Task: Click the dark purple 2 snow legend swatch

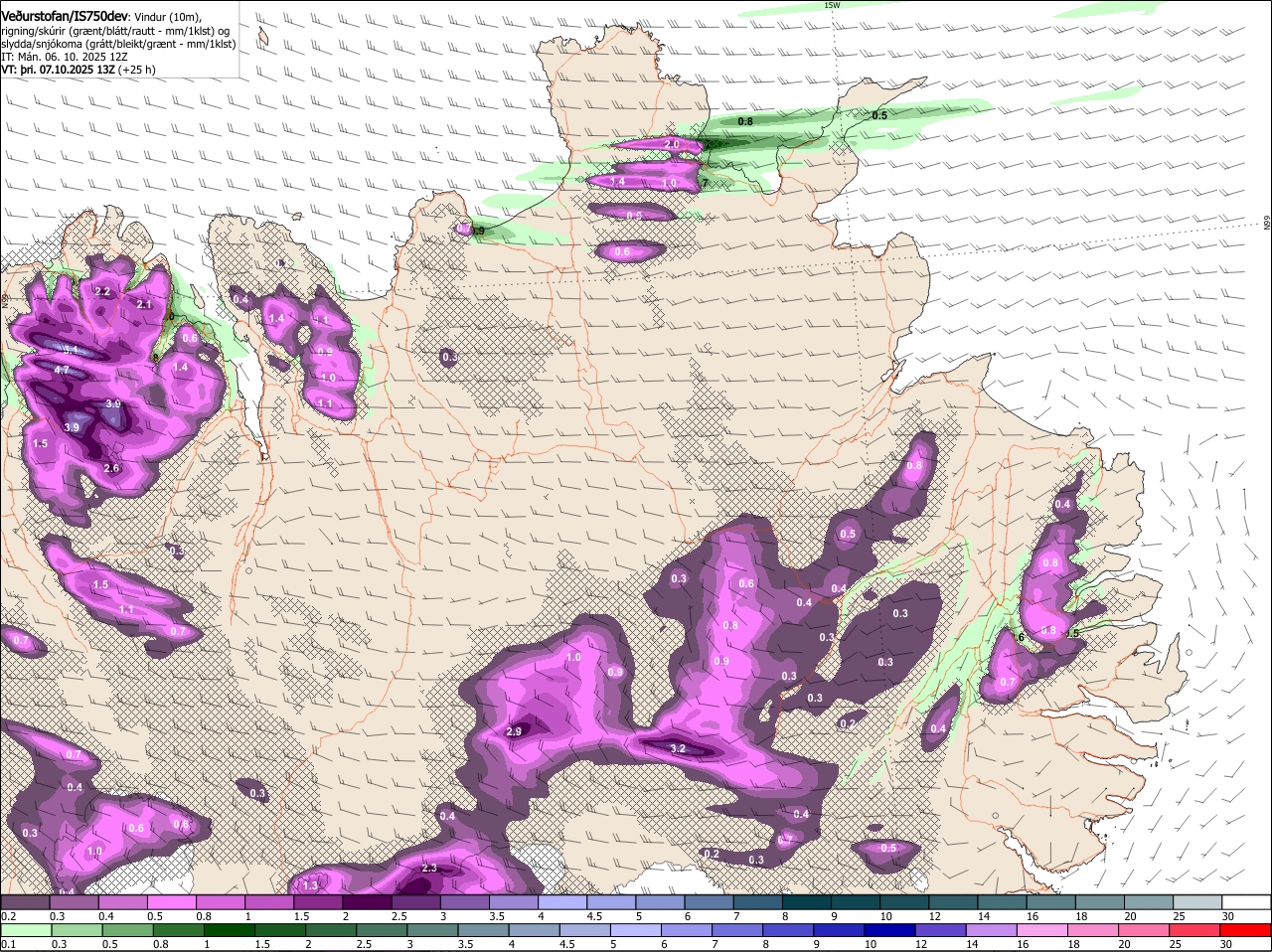Action: [x=368, y=901]
